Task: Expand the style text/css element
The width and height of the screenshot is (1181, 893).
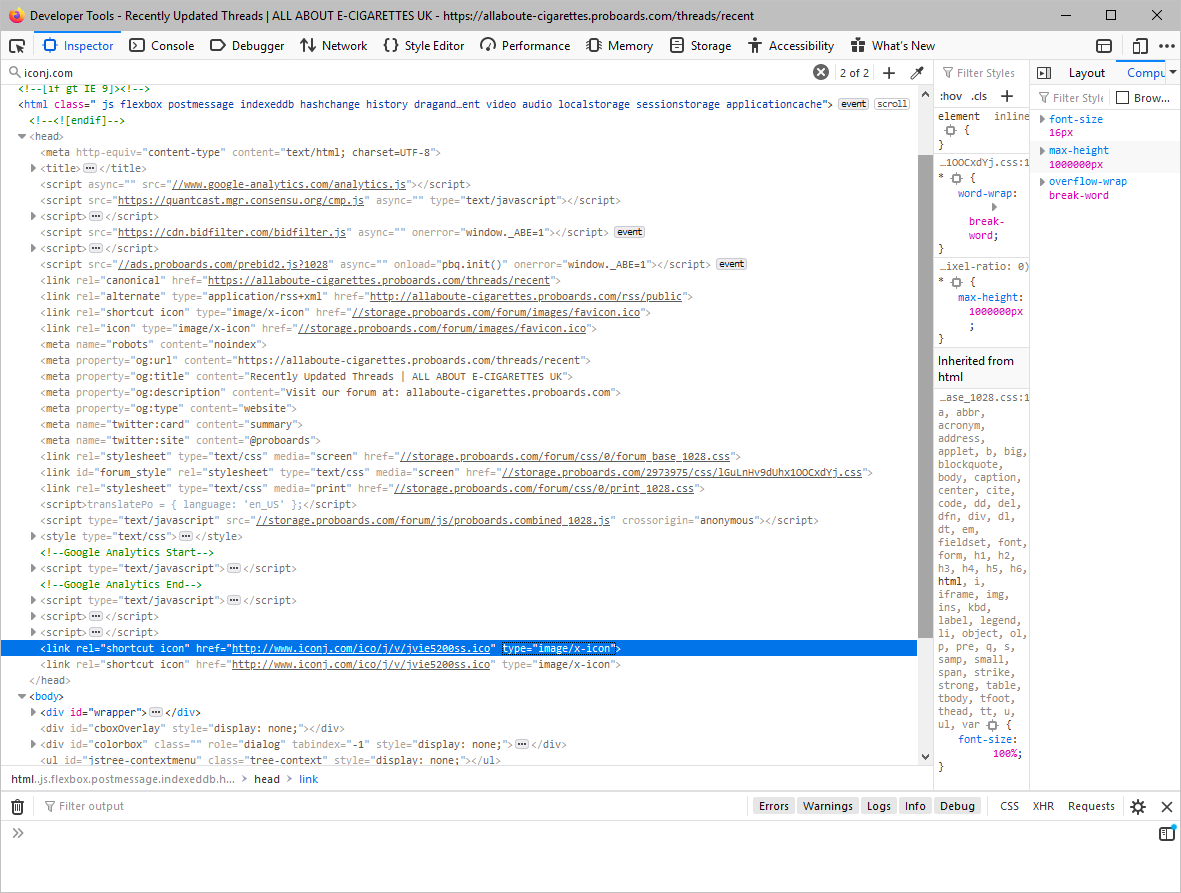Action: click(33, 536)
